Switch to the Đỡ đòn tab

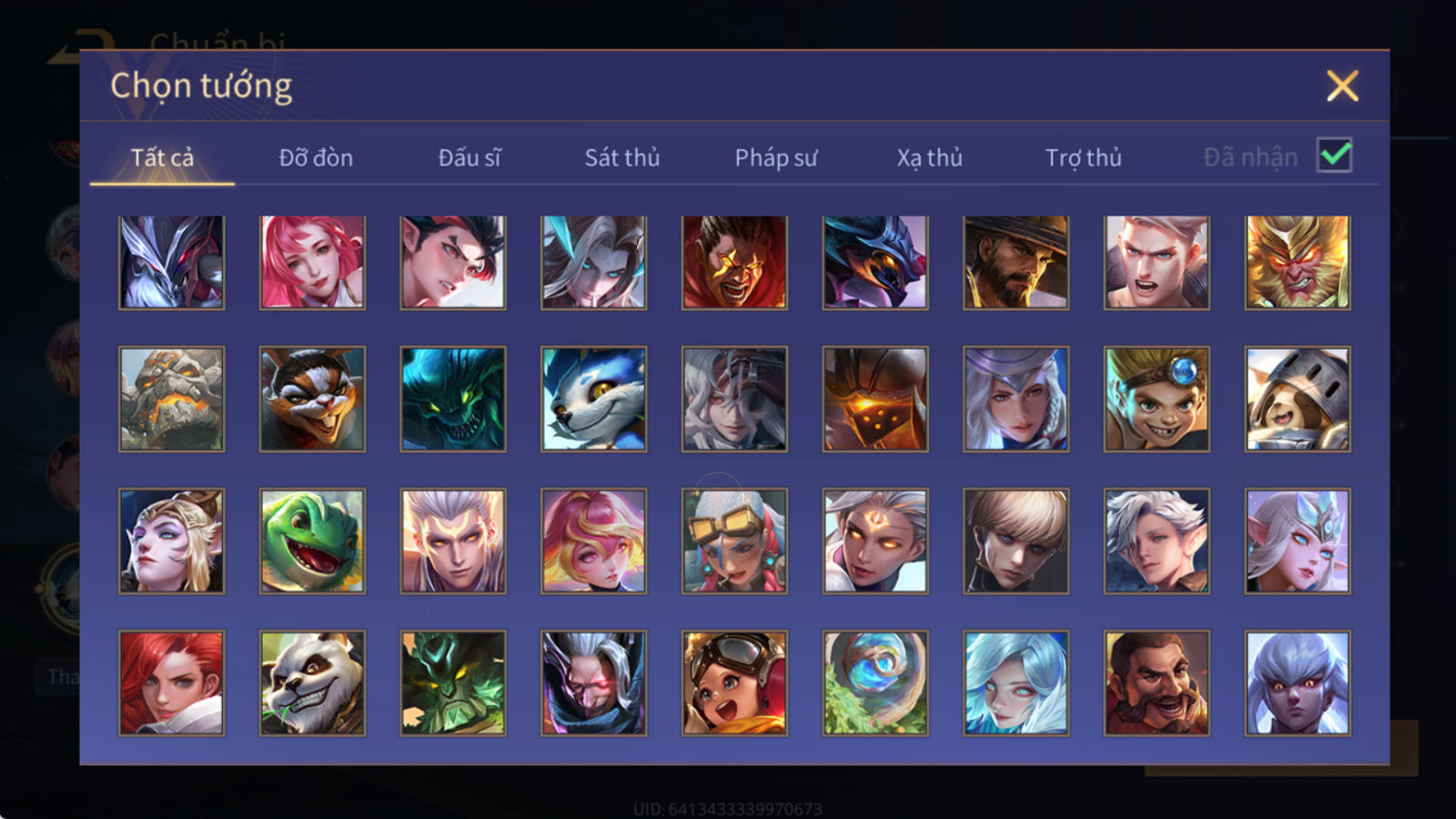pyautogui.click(x=316, y=157)
